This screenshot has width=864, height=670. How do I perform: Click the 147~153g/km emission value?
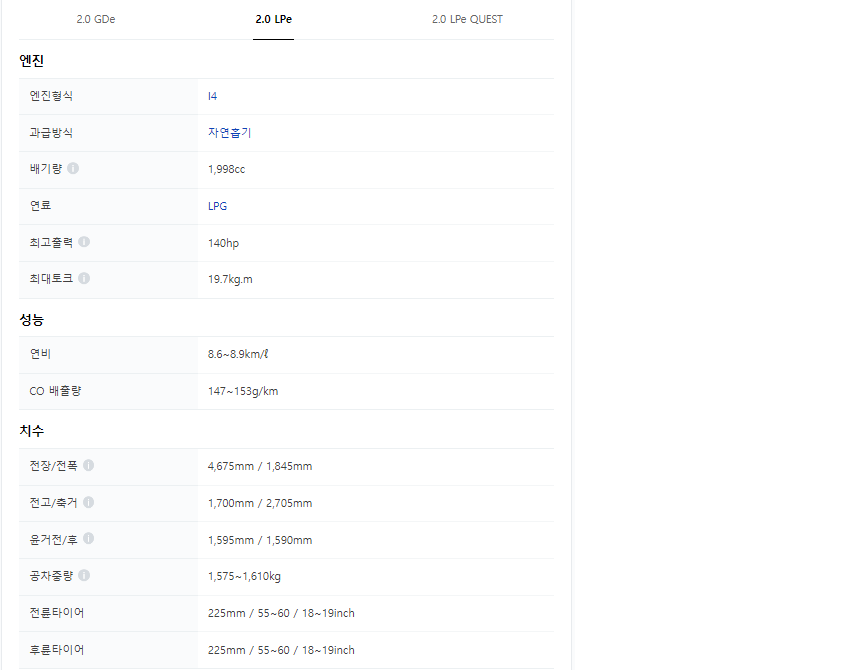(x=243, y=391)
